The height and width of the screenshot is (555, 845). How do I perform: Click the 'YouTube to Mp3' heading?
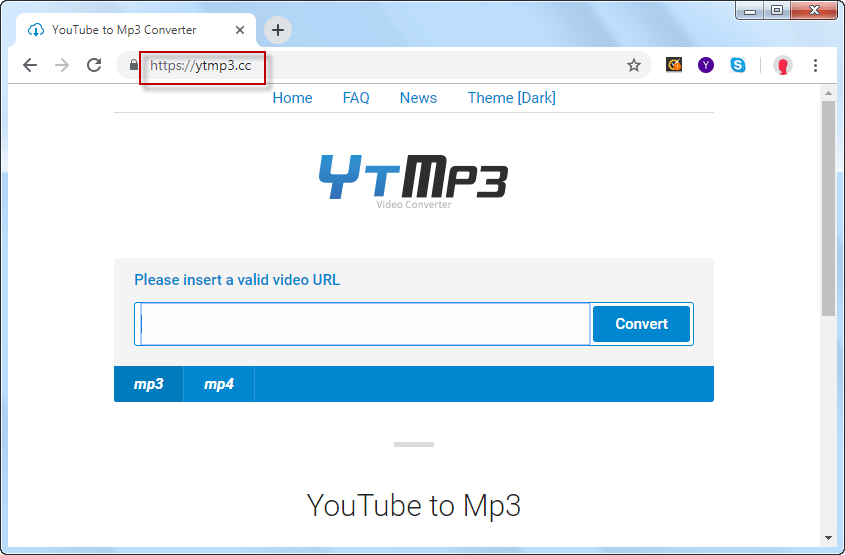[414, 505]
